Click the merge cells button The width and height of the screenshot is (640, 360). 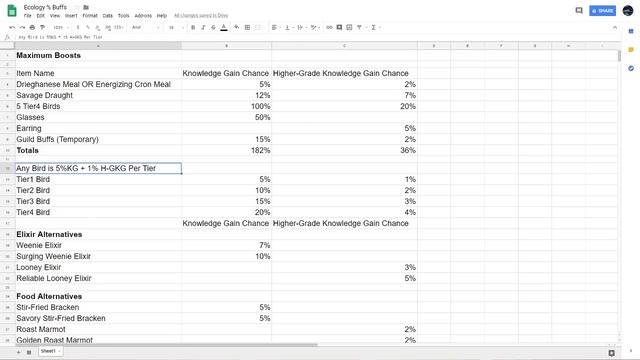click(x=258, y=27)
